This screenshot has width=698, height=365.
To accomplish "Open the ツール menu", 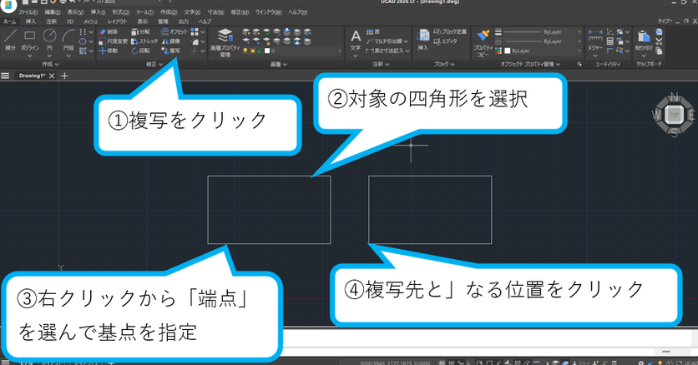I will (145, 12).
